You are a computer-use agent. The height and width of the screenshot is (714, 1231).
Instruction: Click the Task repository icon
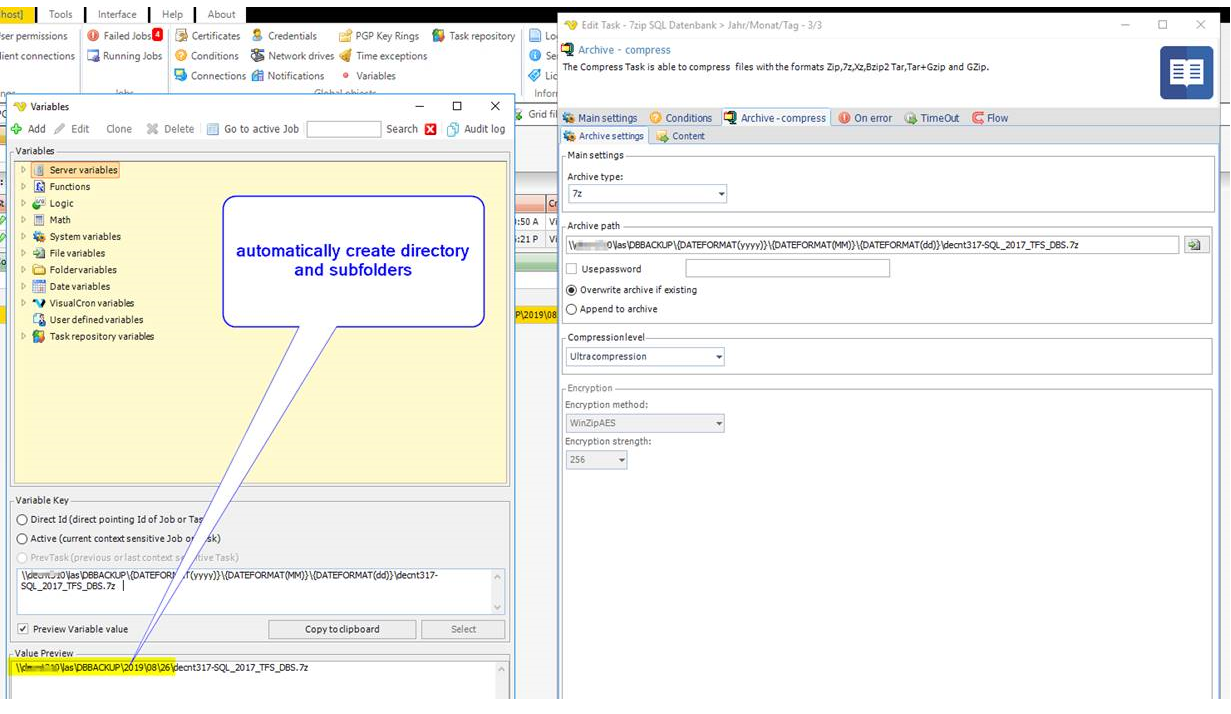439,36
